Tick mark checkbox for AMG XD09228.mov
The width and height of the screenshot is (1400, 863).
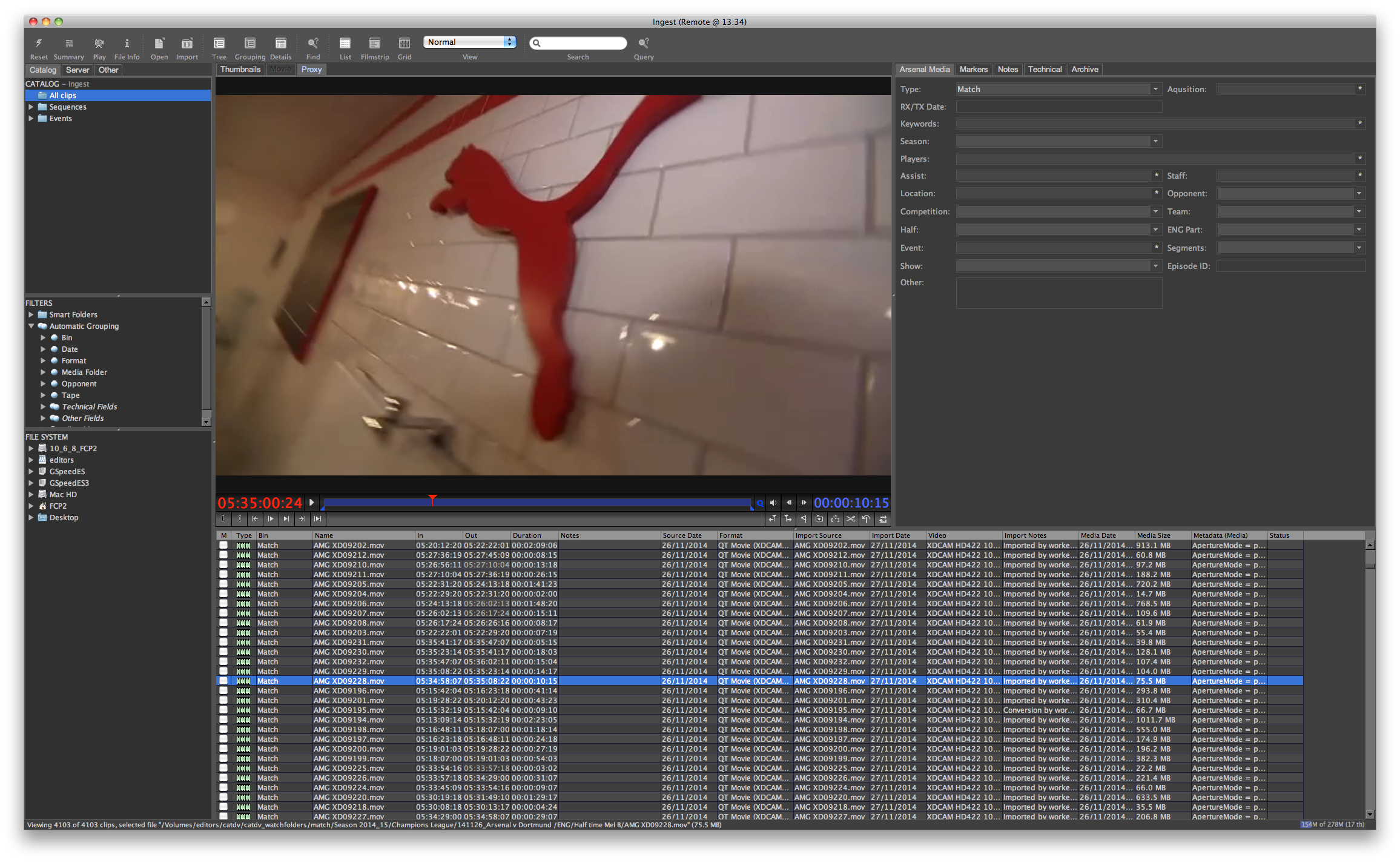coord(223,681)
